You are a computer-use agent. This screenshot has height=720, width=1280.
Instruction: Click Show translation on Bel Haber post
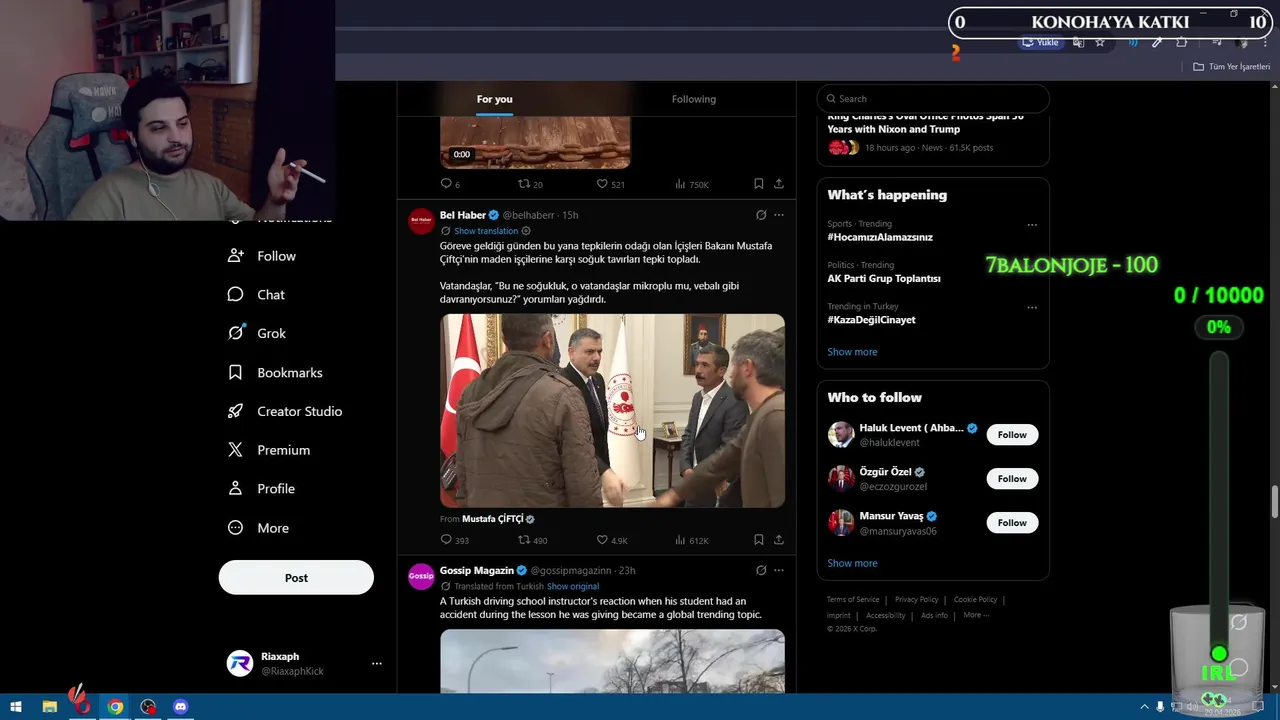[486, 231]
